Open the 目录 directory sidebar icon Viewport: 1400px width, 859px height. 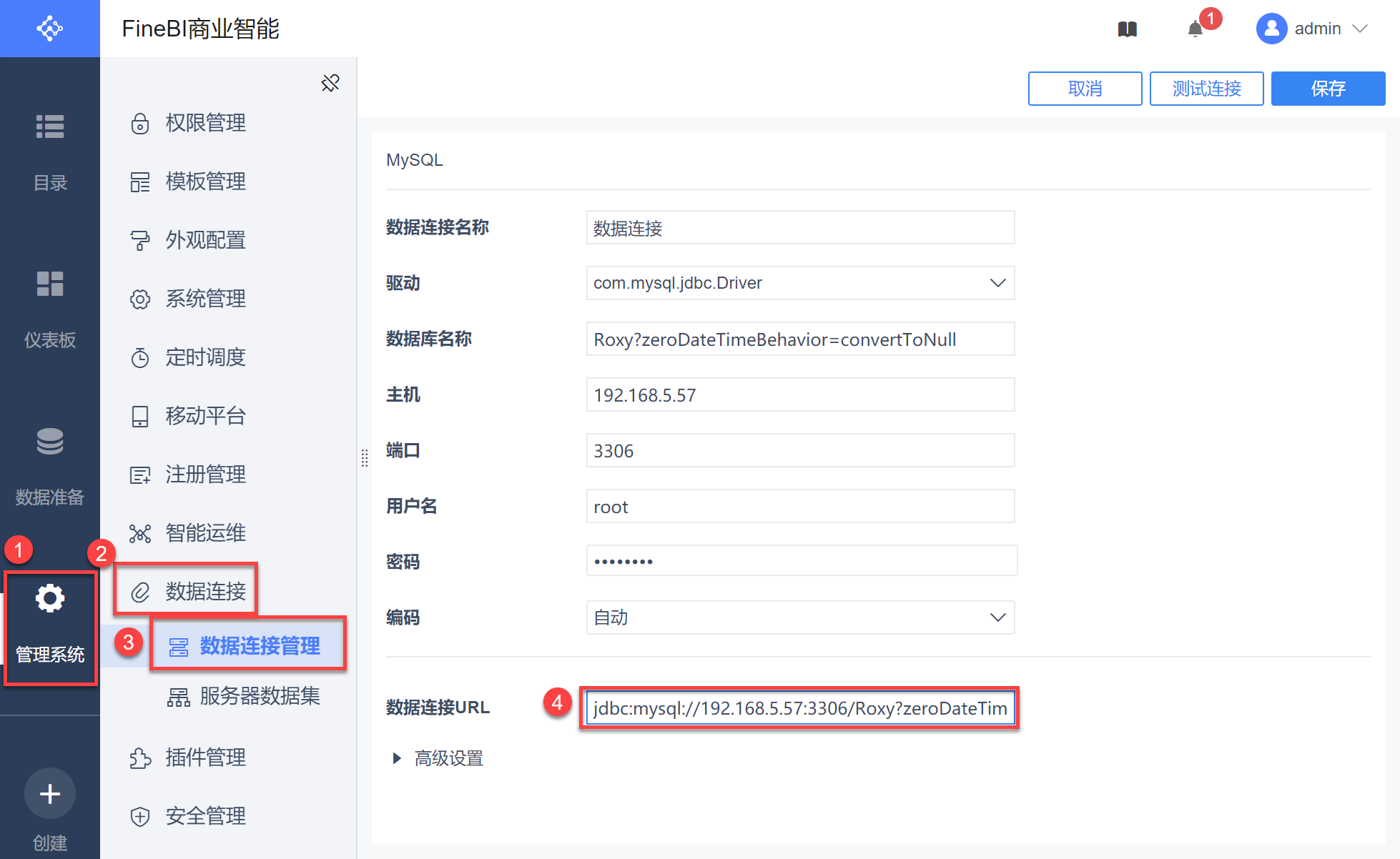click(x=50, y=127)
